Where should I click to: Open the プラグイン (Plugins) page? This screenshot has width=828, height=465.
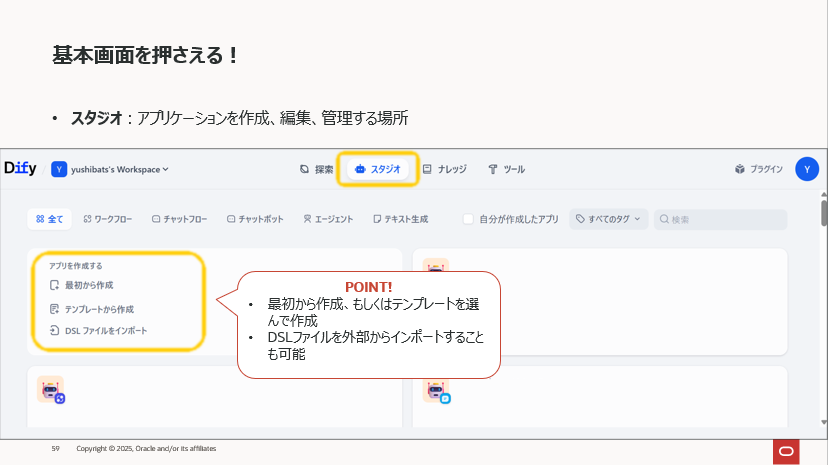click(x=758, y=169)
